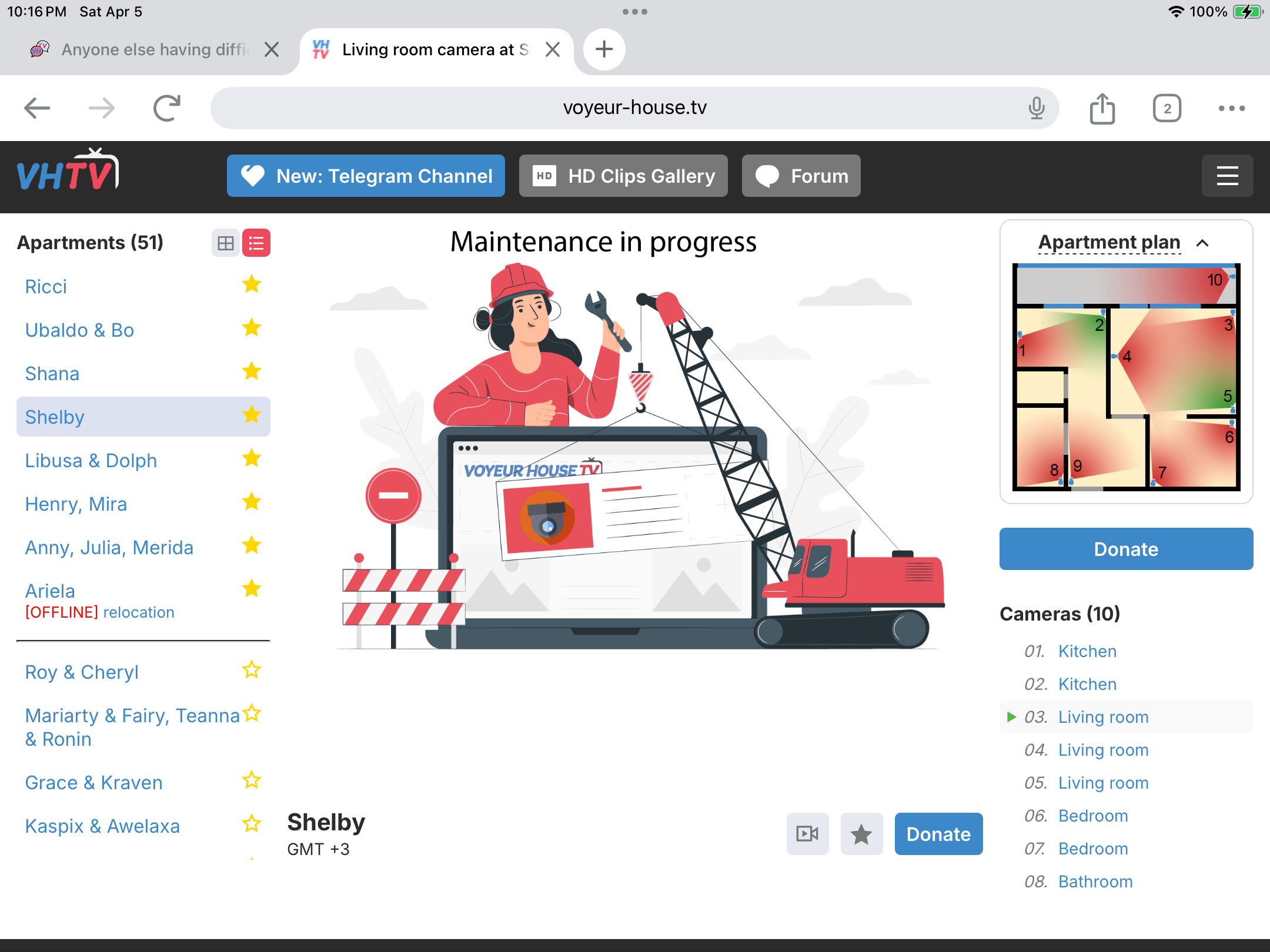
Task: Open Shana apartment
Action: 52,374
